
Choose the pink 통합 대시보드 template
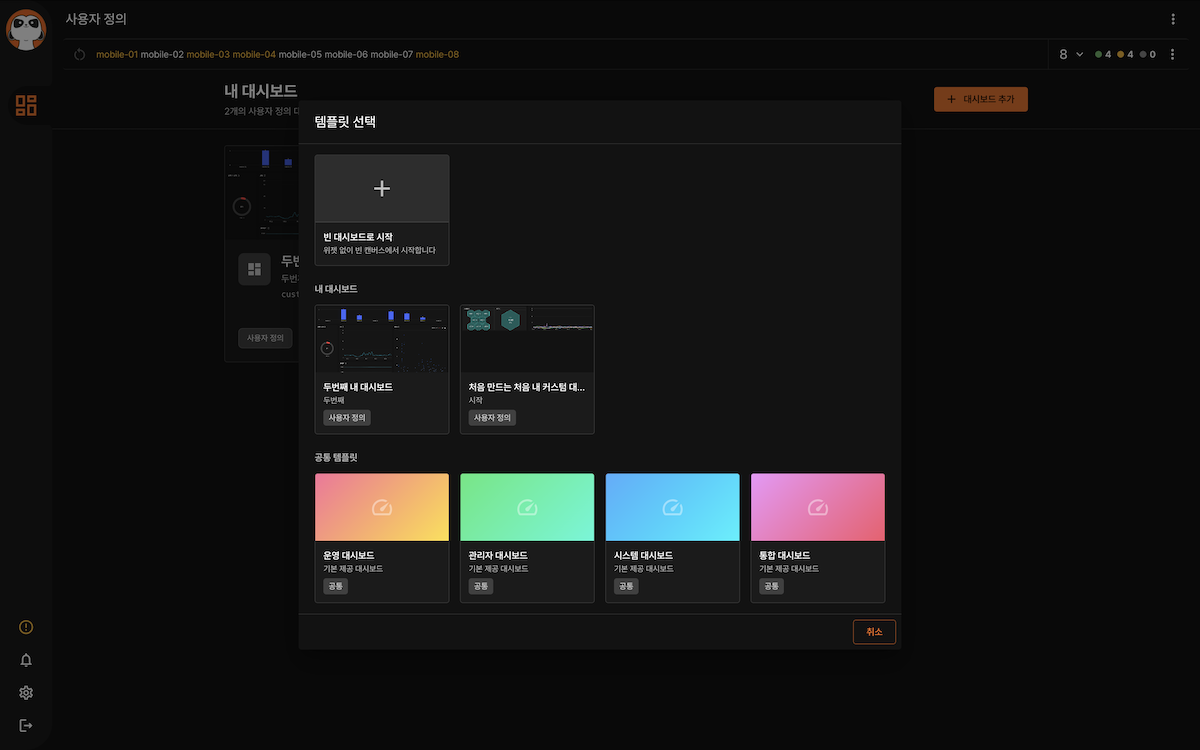[817, 537]
